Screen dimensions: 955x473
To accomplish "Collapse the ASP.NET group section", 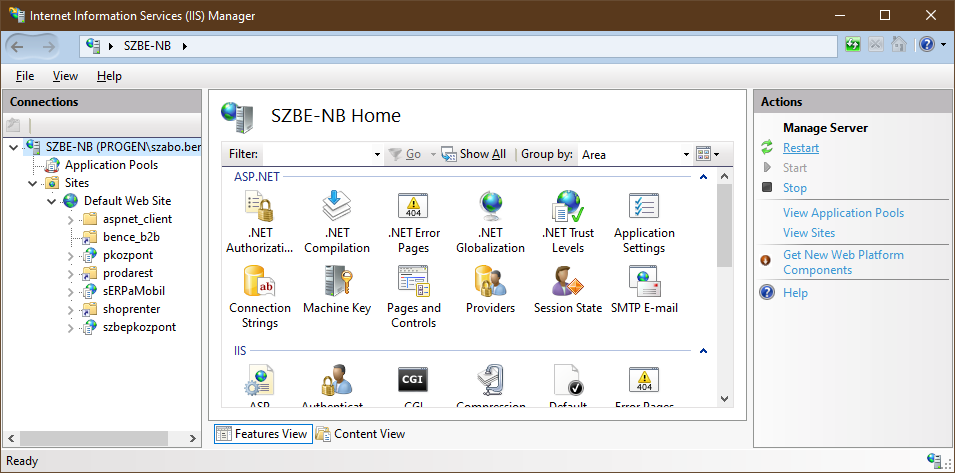I will click(703, 177).
